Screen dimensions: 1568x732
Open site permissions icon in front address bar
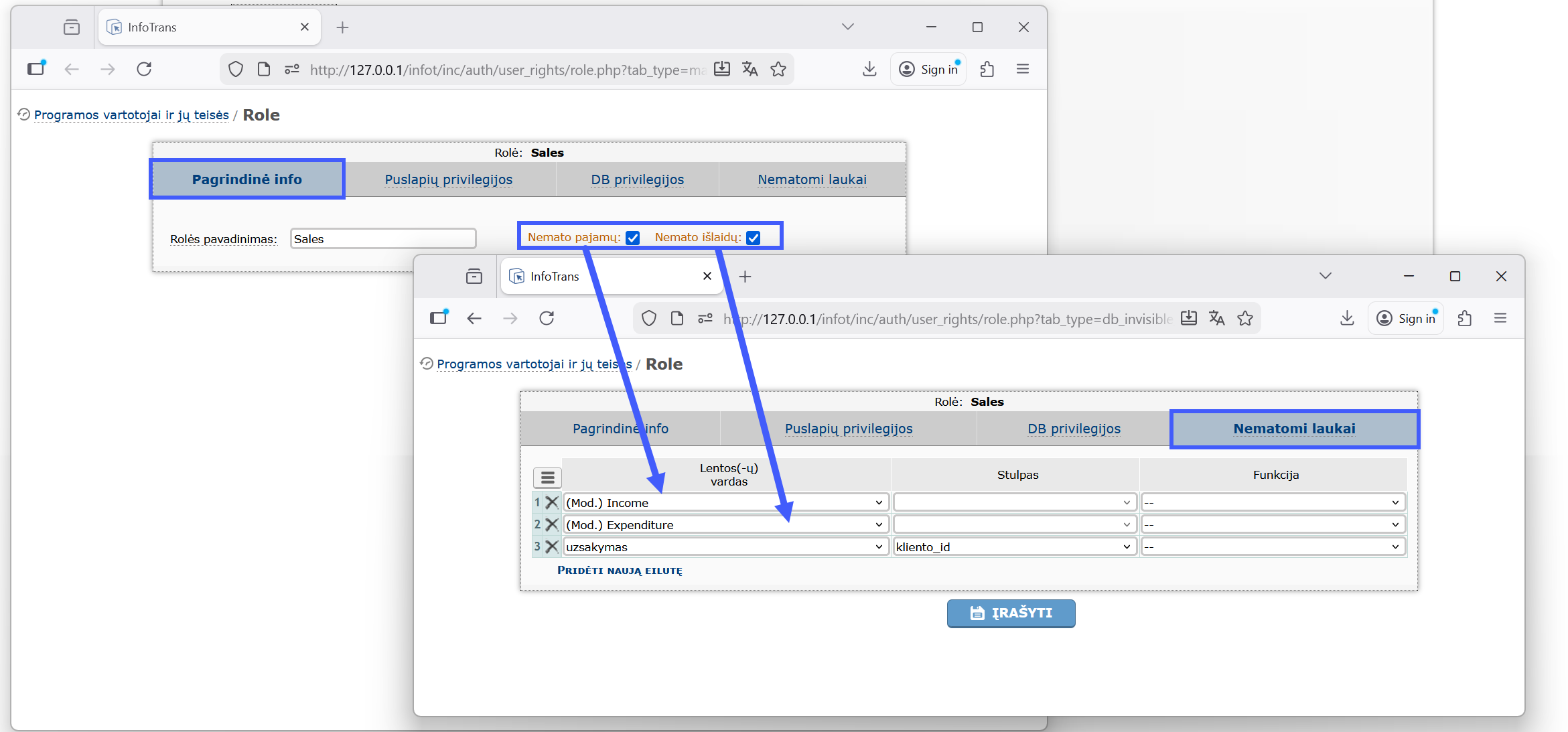pos(705,318)
